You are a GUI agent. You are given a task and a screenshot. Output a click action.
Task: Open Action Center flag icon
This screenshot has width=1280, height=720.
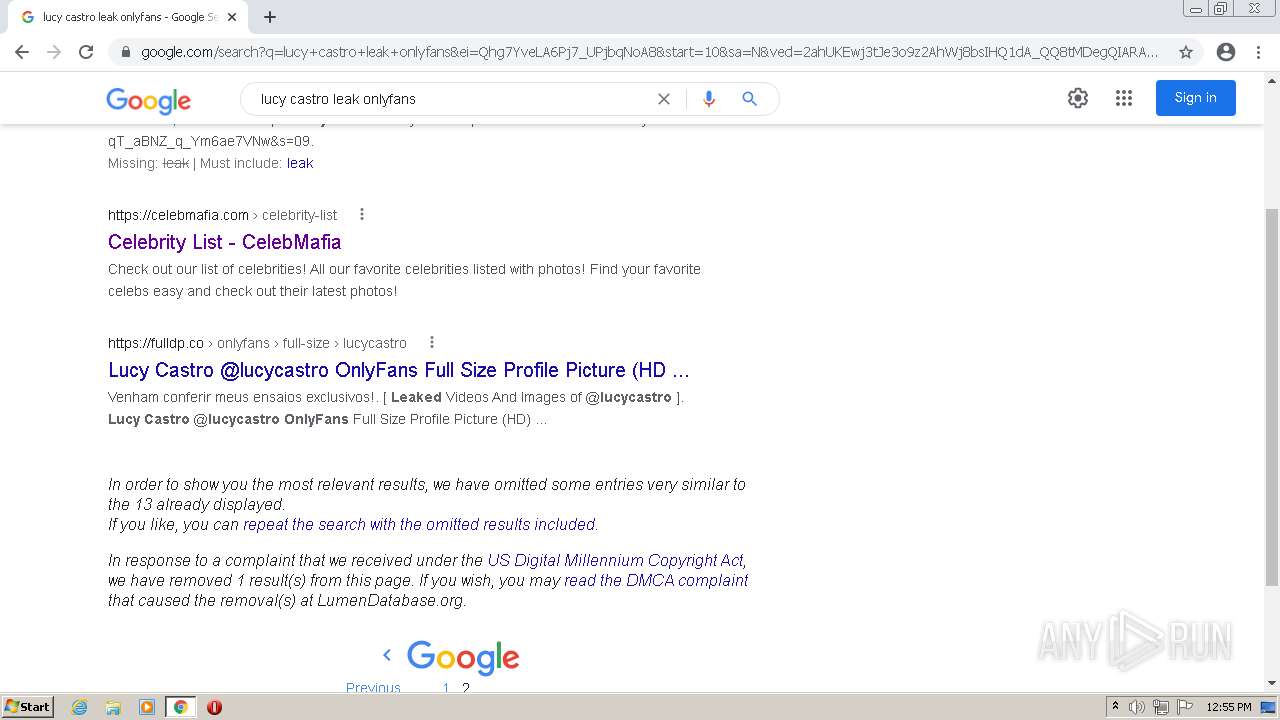(x=1185, y=707)
